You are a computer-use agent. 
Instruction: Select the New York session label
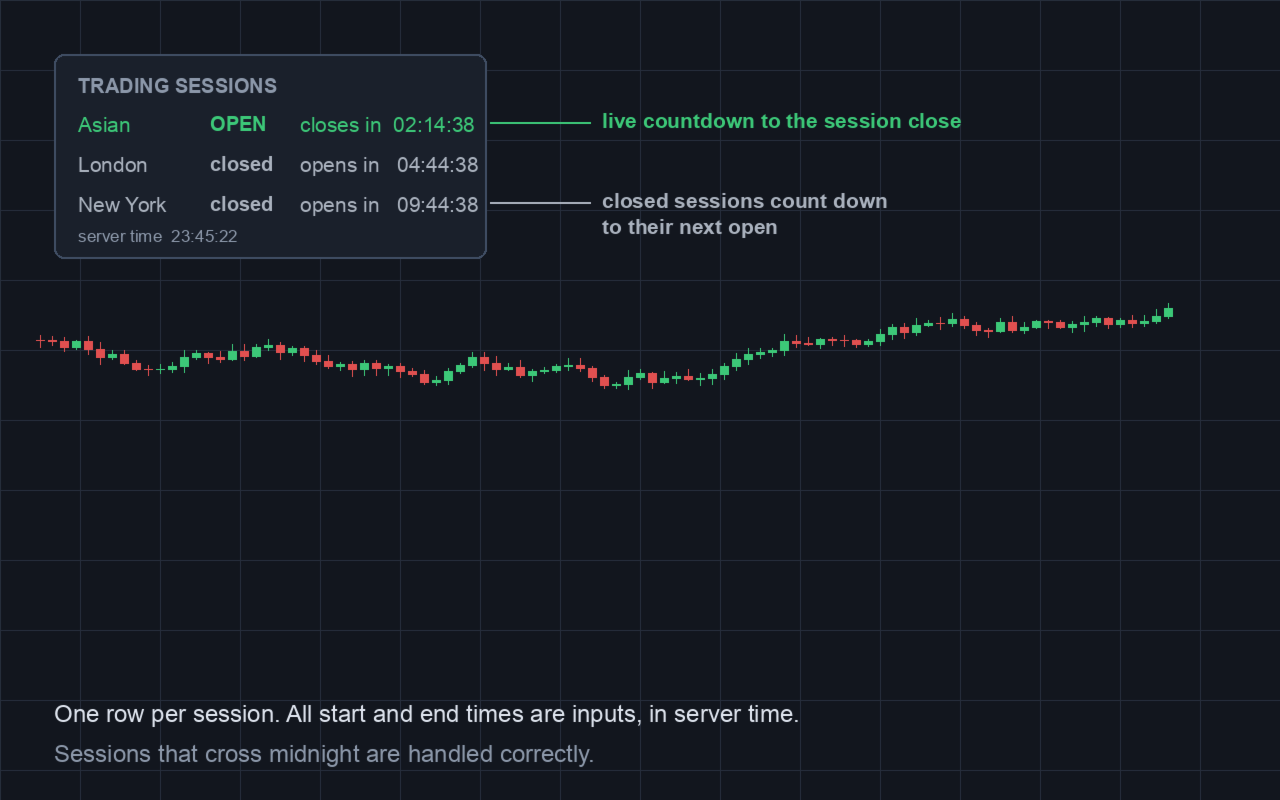coord(122,205)
